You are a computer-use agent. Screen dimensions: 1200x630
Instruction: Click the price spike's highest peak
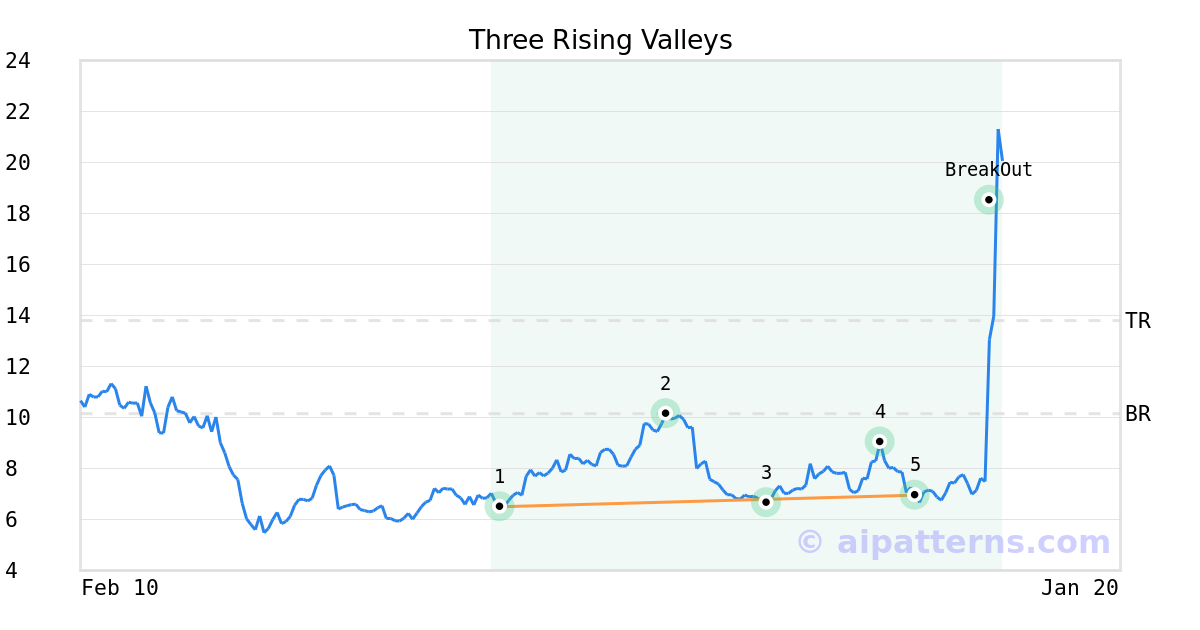[x=997, y=130]
